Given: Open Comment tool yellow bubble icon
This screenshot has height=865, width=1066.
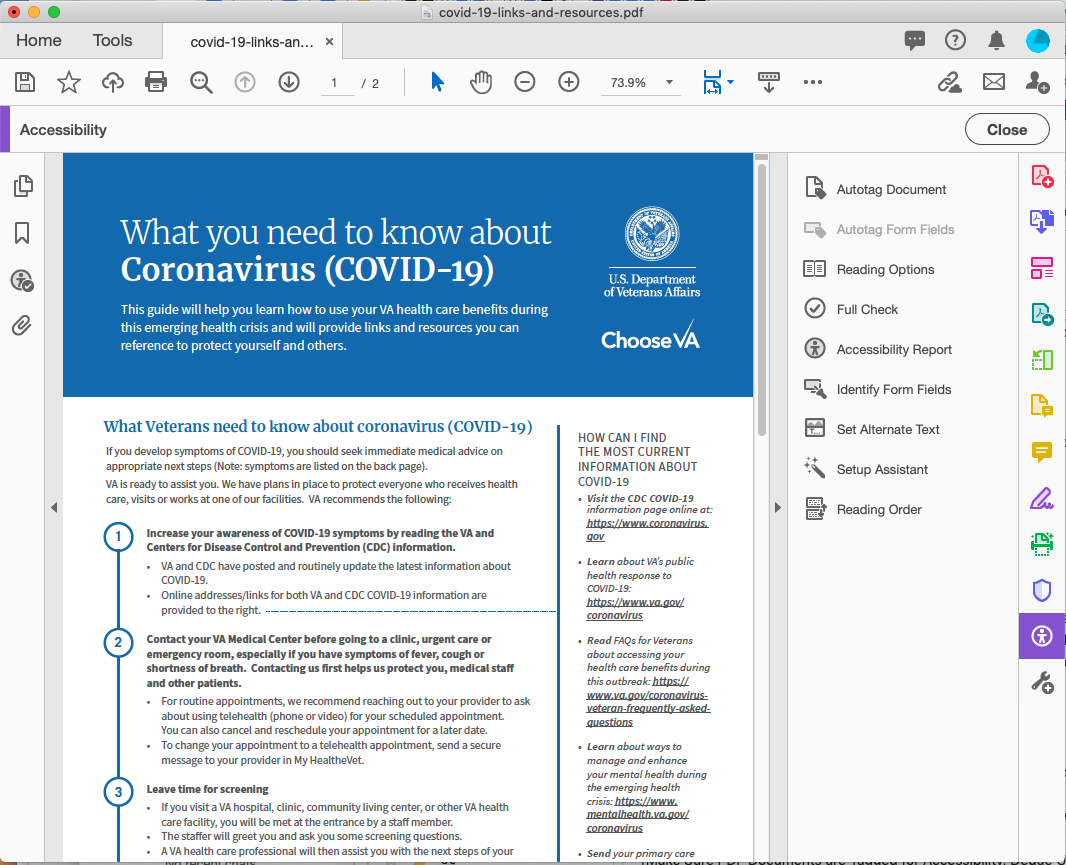Looking at the screenshot, I should 1042,451.
